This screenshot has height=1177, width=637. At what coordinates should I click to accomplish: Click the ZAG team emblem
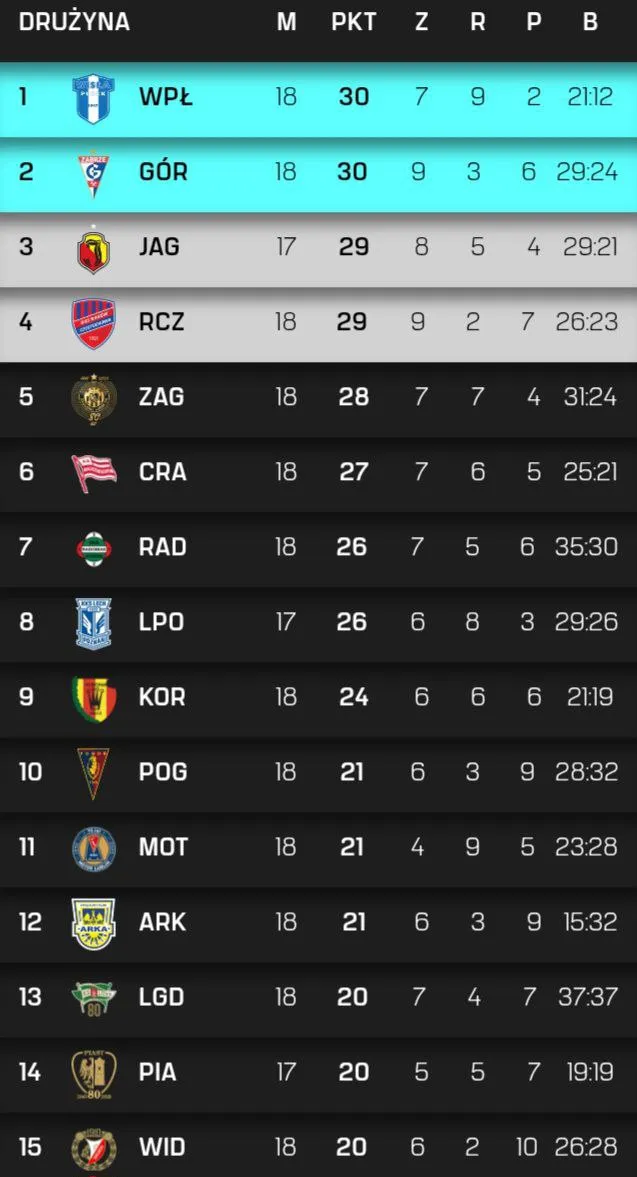[94, 398]
